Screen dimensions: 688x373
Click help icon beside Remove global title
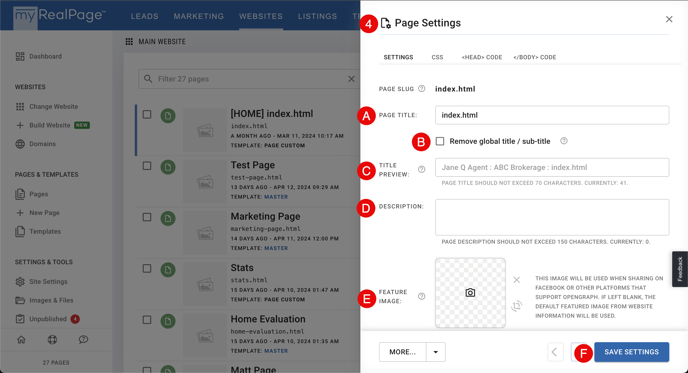(x=564, y=141)
